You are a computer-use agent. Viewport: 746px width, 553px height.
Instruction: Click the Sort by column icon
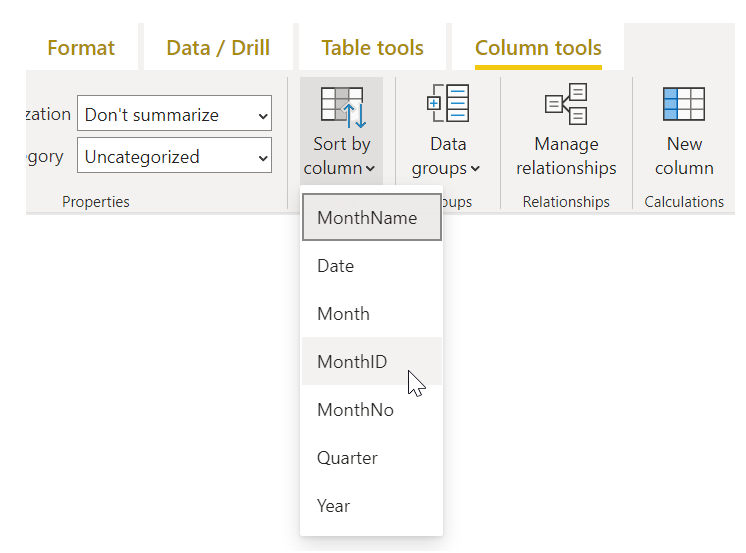pos(342,107)
